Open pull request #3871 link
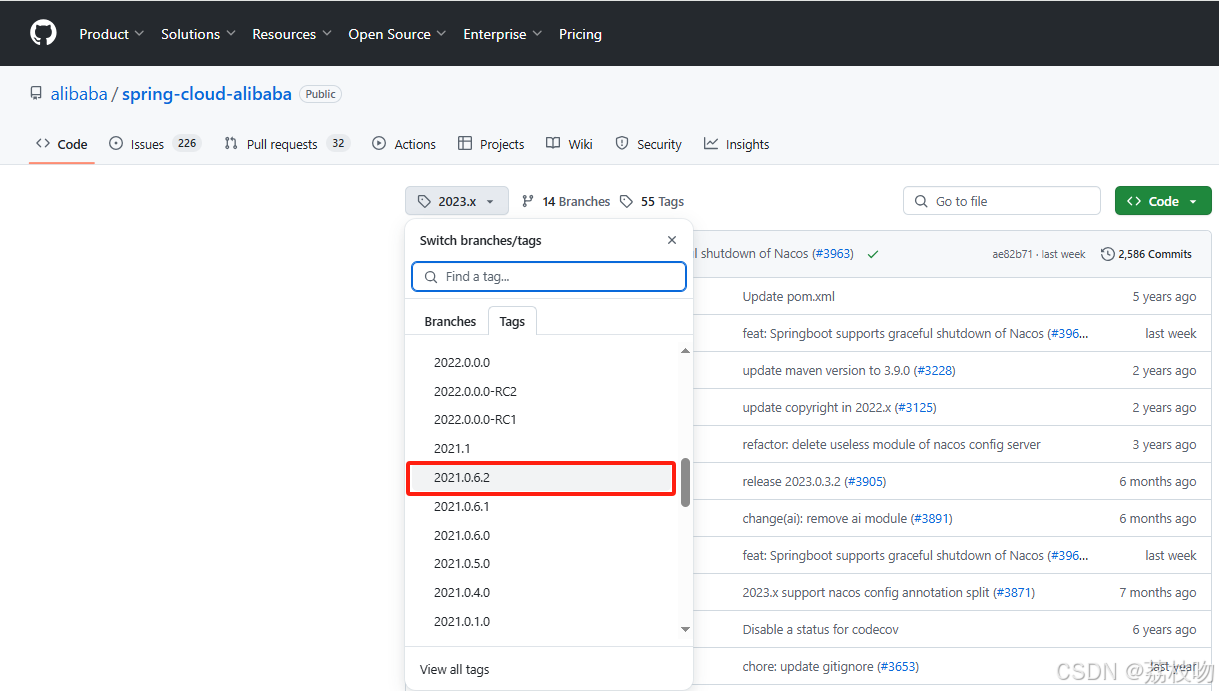Viewport: 1219px width, 691px height. 1014,592
